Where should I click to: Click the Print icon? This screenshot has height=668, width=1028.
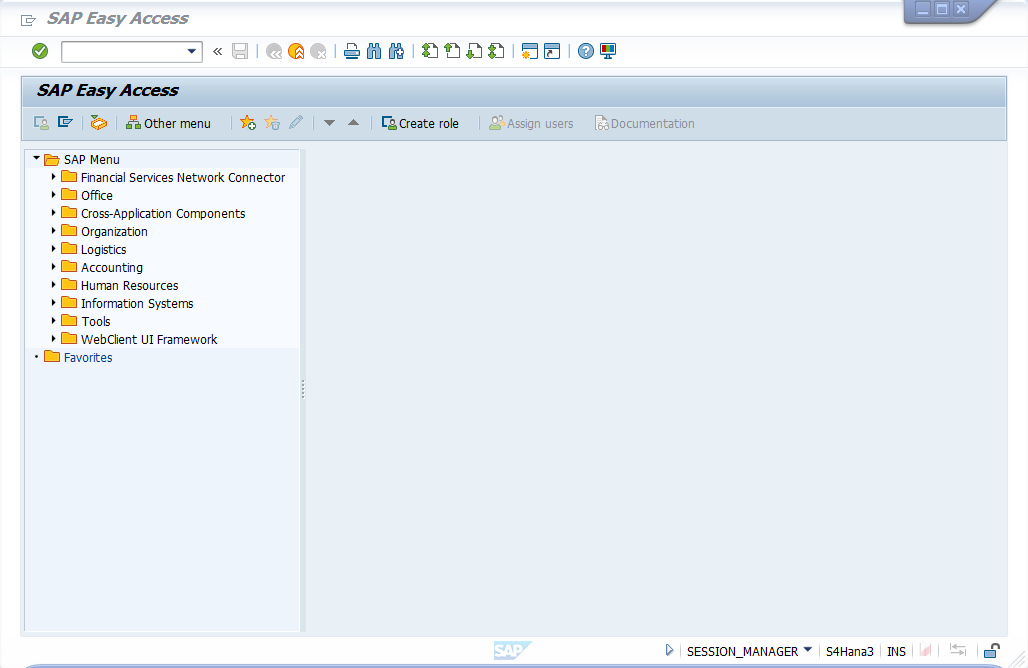(352, 50)
